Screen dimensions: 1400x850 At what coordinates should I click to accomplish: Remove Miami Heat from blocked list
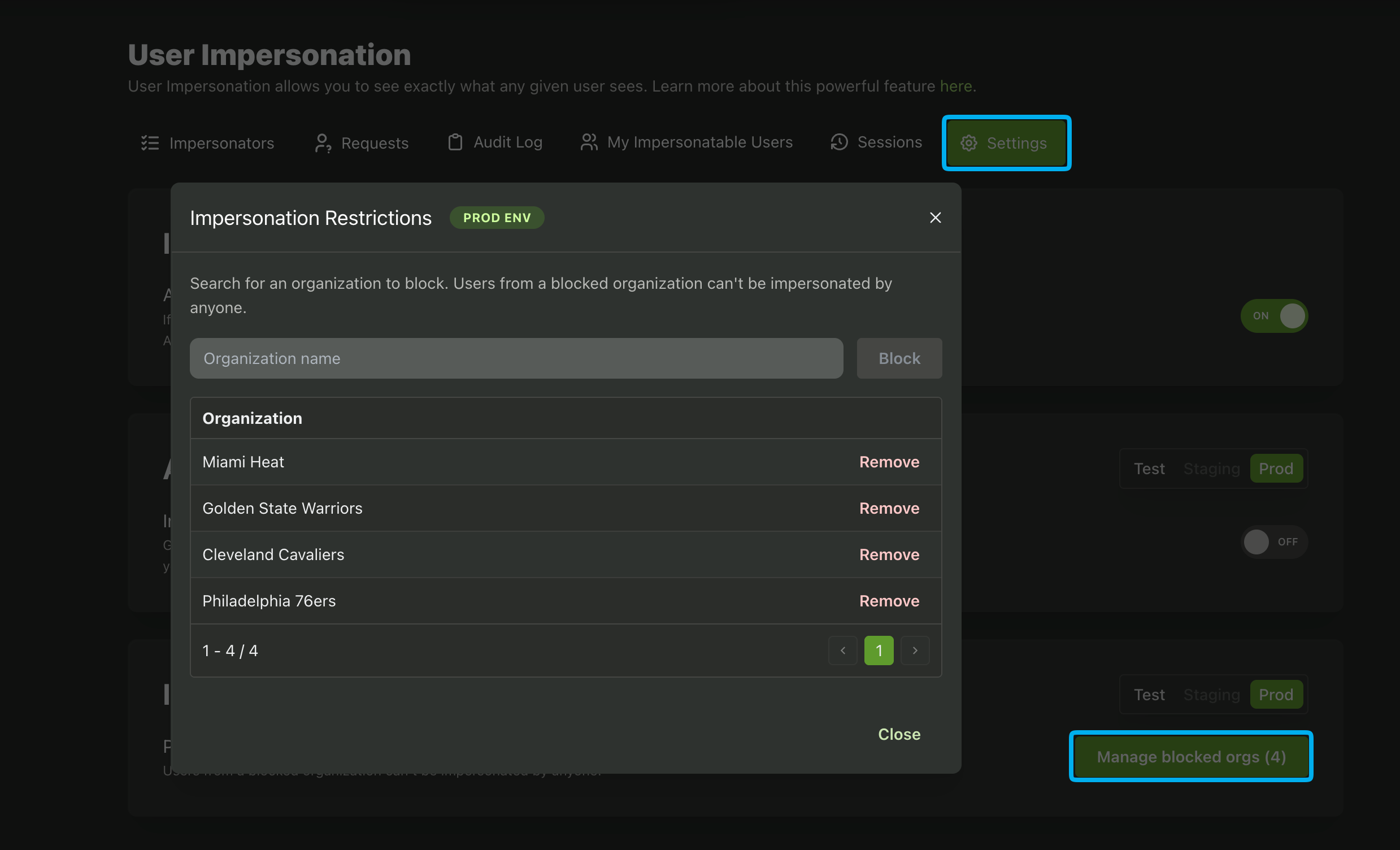889,462
